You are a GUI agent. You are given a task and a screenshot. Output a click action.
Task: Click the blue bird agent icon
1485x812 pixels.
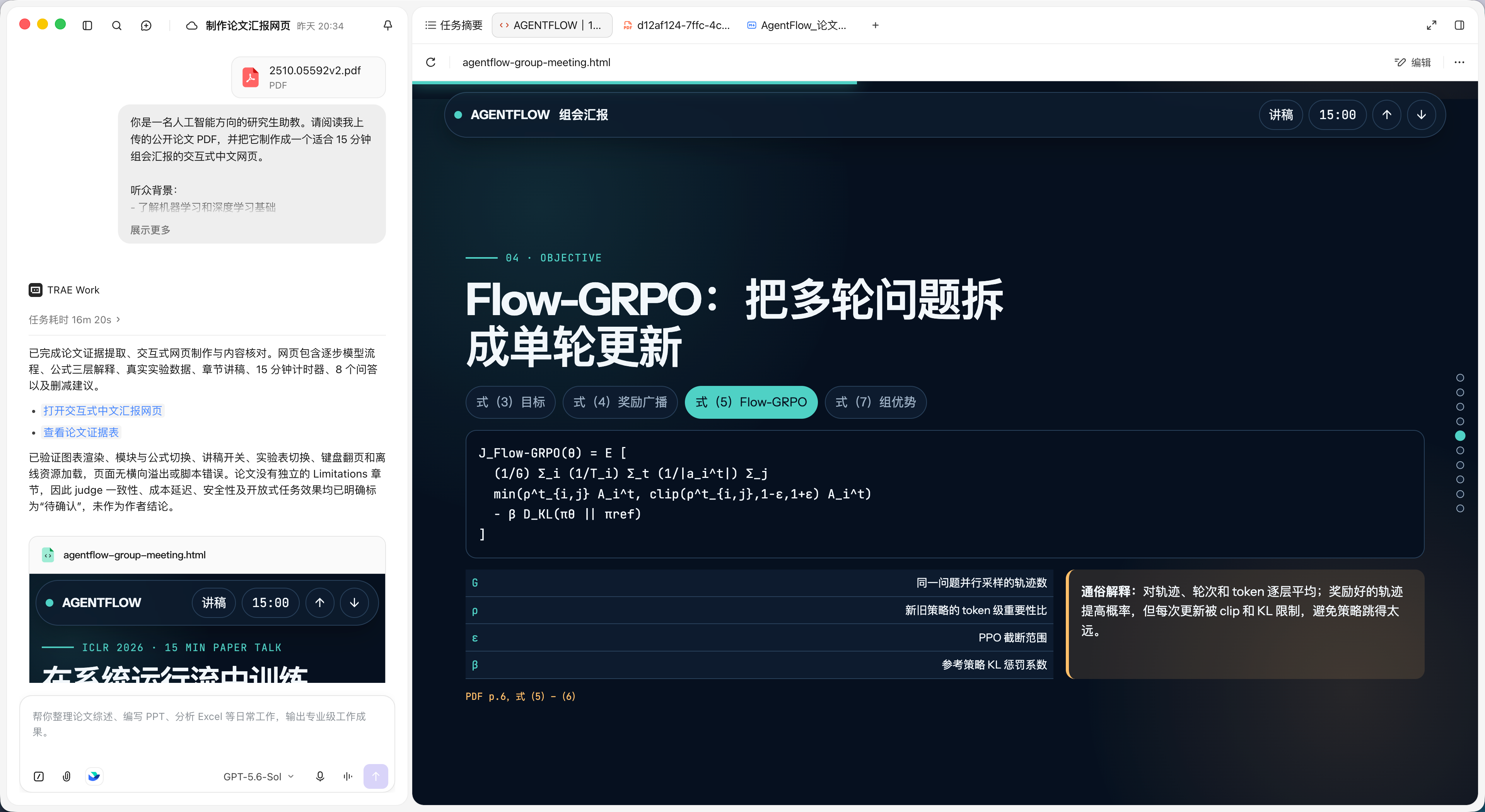pos(94,776)
